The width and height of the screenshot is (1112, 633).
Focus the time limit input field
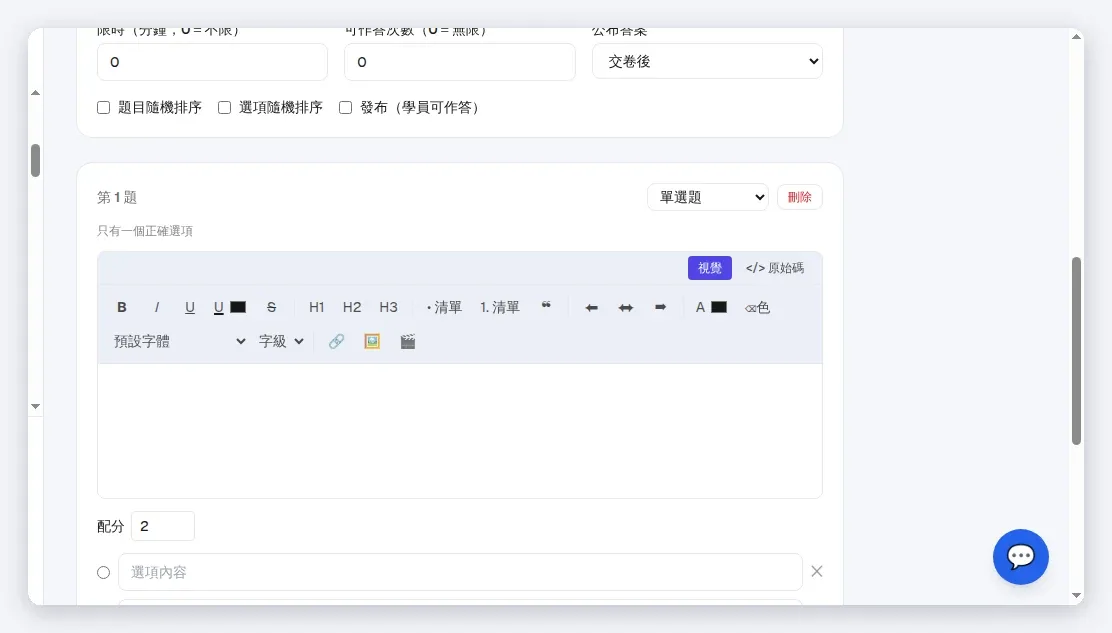click(212, 62)
